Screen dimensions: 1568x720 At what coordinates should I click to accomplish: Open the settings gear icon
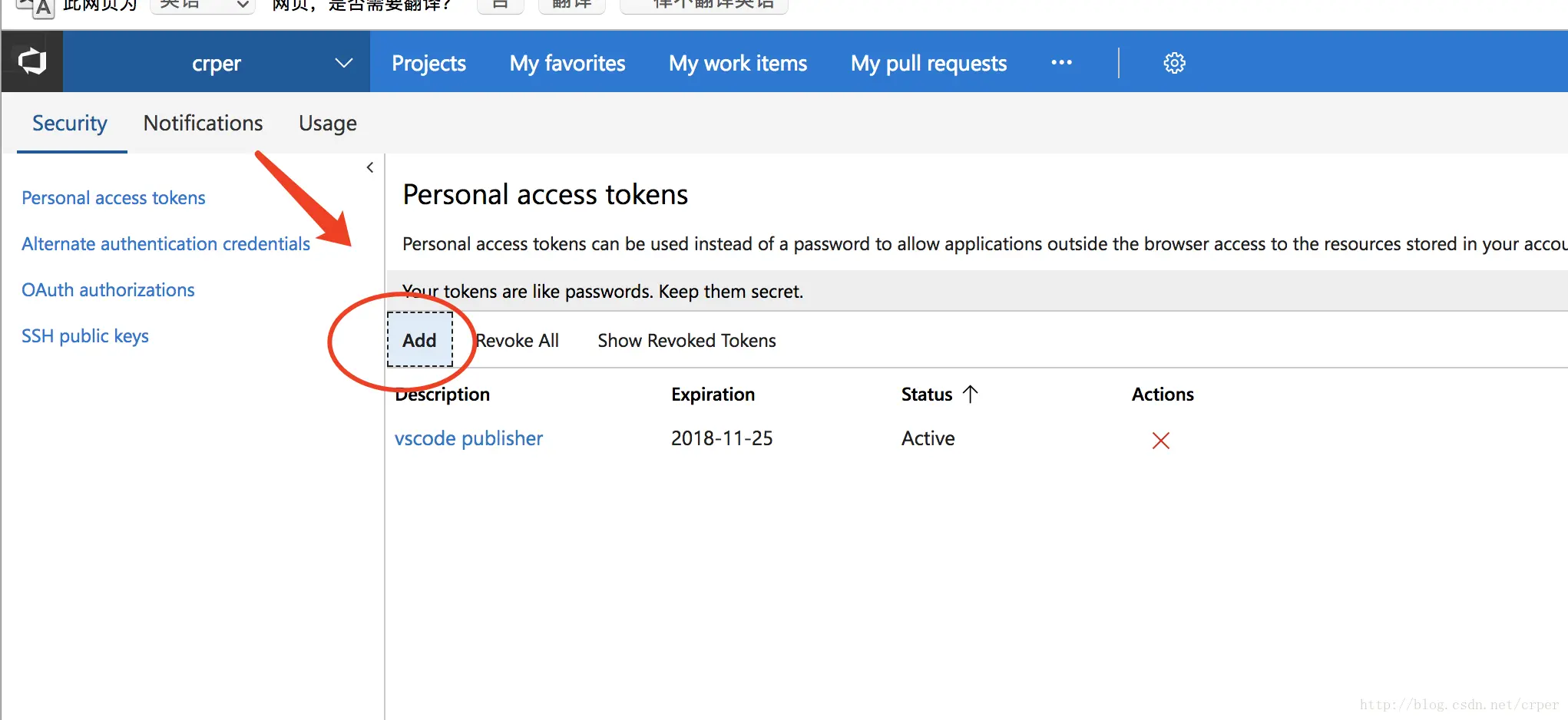[x=1174, y=63]
